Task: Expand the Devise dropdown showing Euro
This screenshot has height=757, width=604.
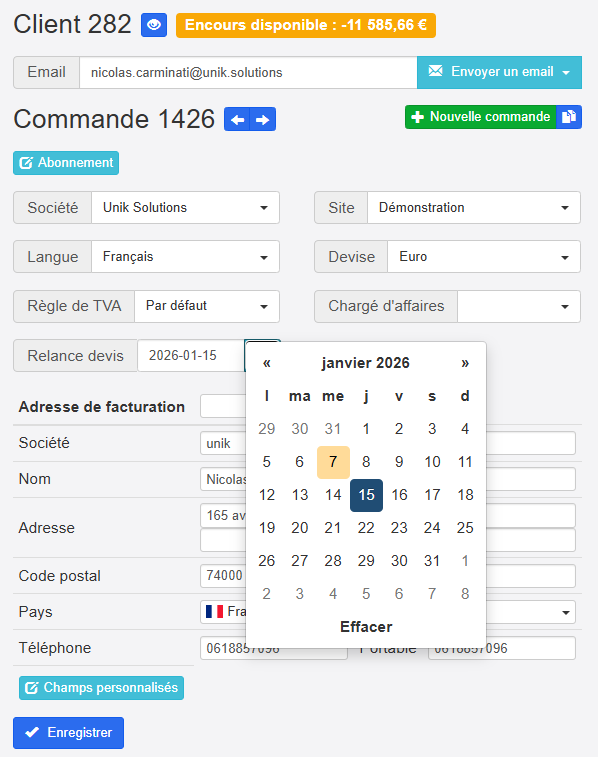Action: (x=483, y=257)
